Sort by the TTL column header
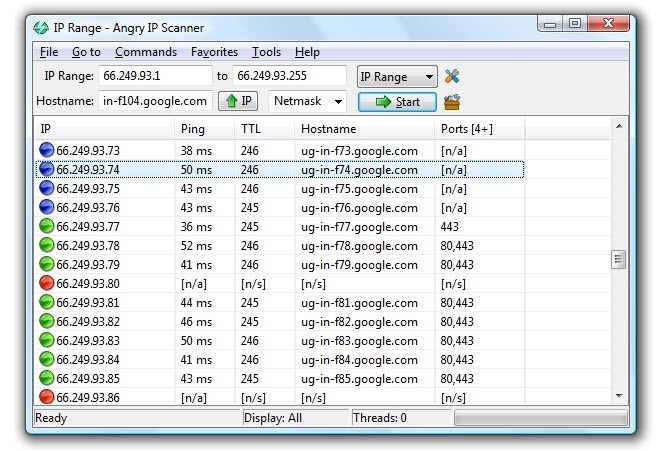The width and height of the screenshot is (669, 451). point(265,129)
